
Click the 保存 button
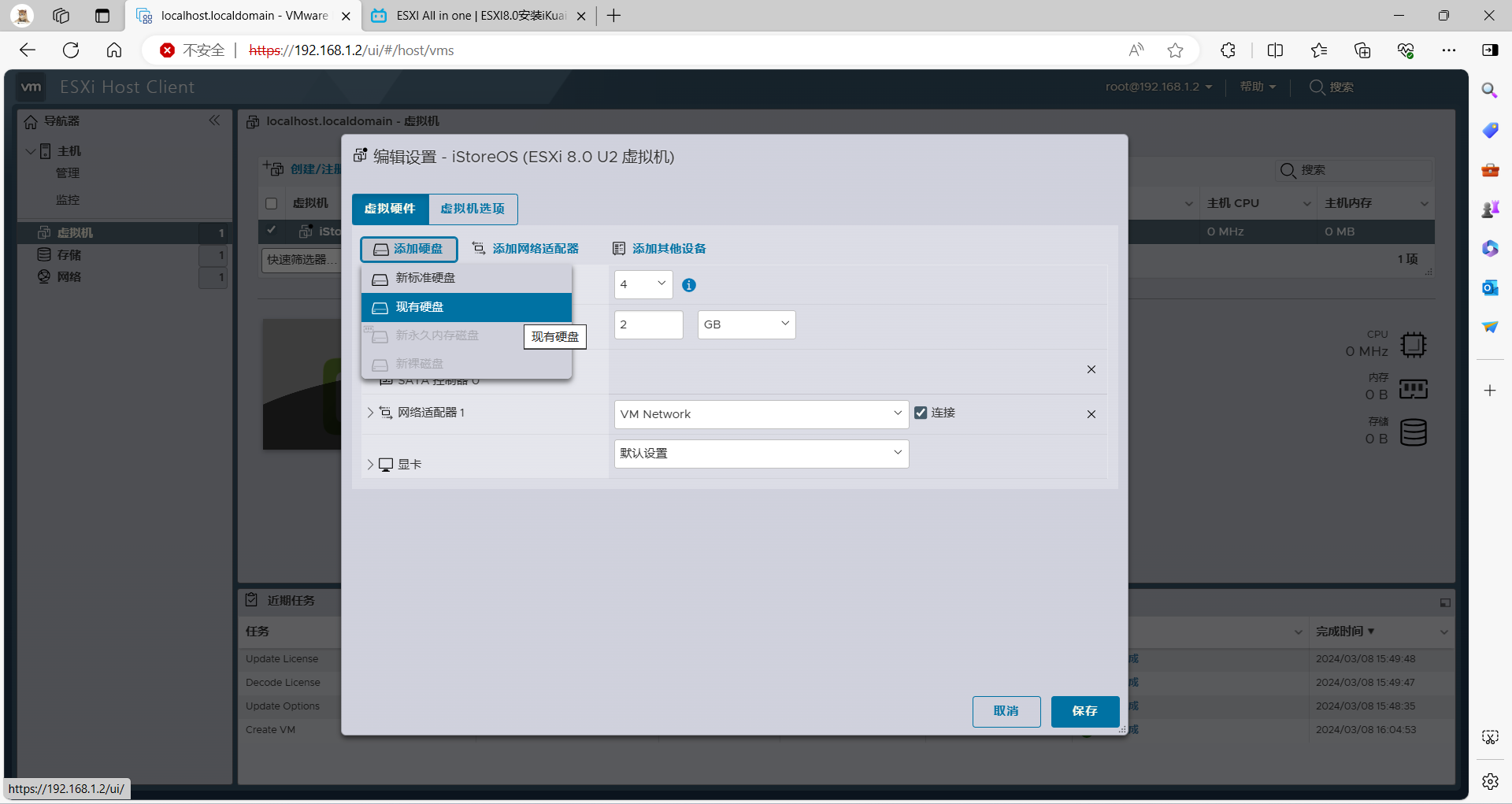1084,711
